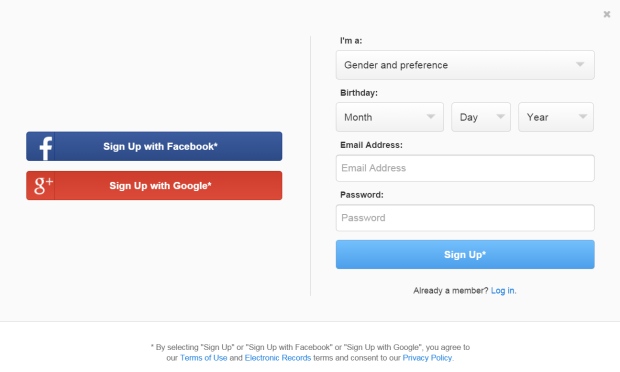Click the bold "Password:" label

tap(361, 195)
